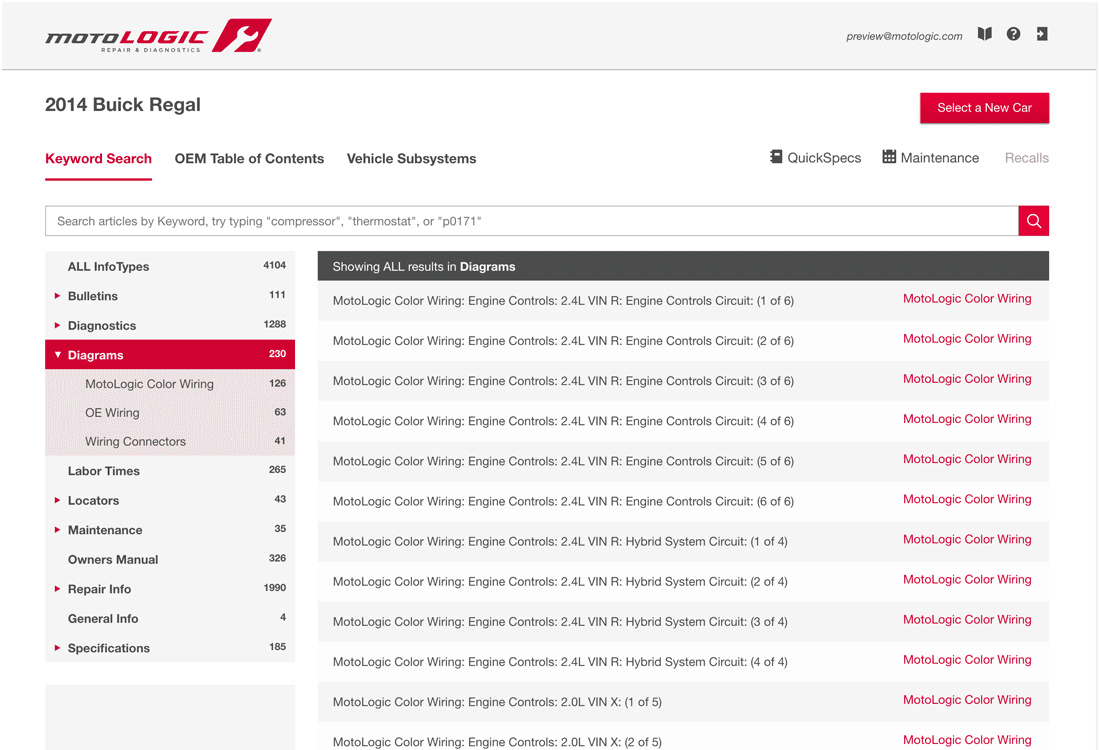The height and width of the screenshot is (750, 1100).
Task: Select OE Wiring subcategory
Action: coord(112,413)
